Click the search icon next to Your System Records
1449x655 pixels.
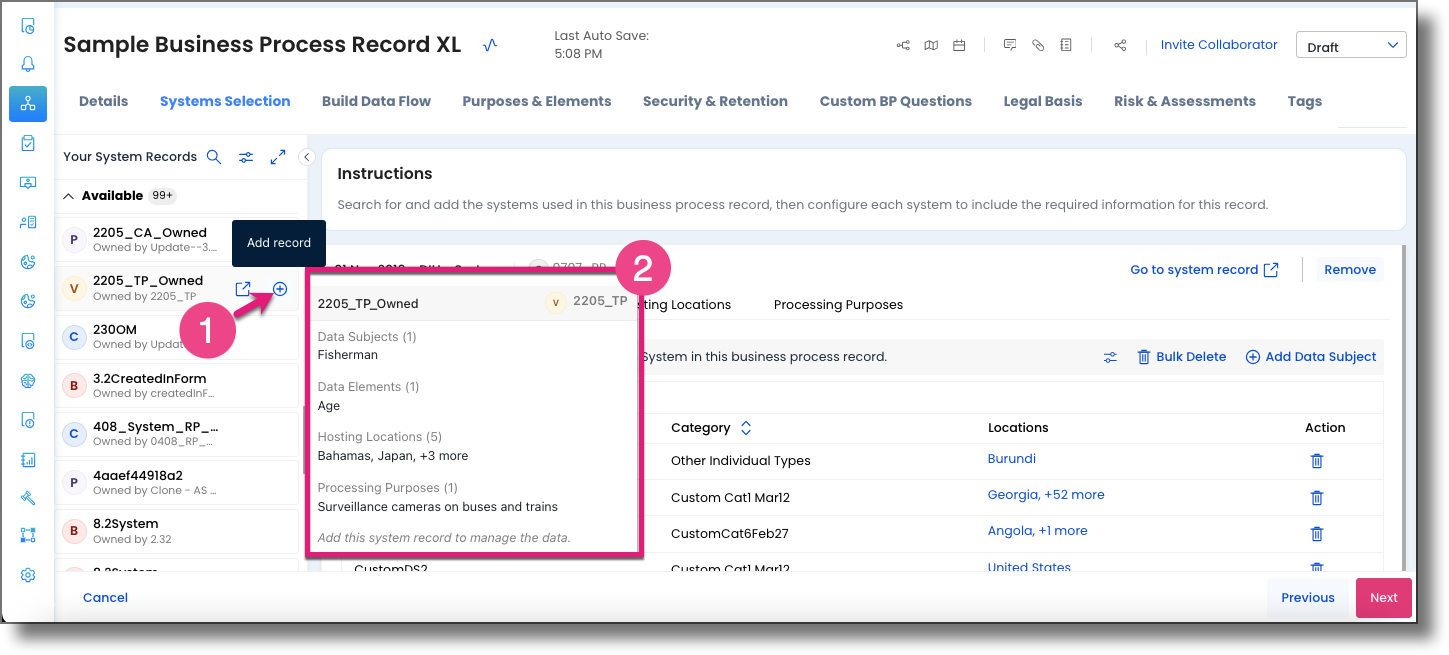pyautogui.click(x=213, y=156)
